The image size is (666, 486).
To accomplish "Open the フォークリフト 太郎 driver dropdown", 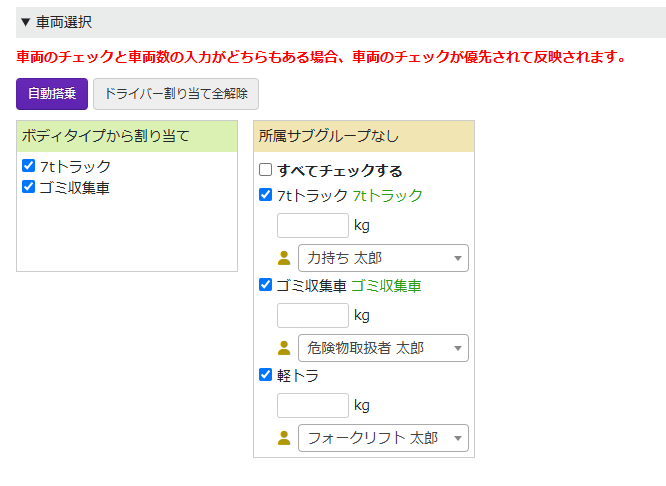I will click(383, 438).
